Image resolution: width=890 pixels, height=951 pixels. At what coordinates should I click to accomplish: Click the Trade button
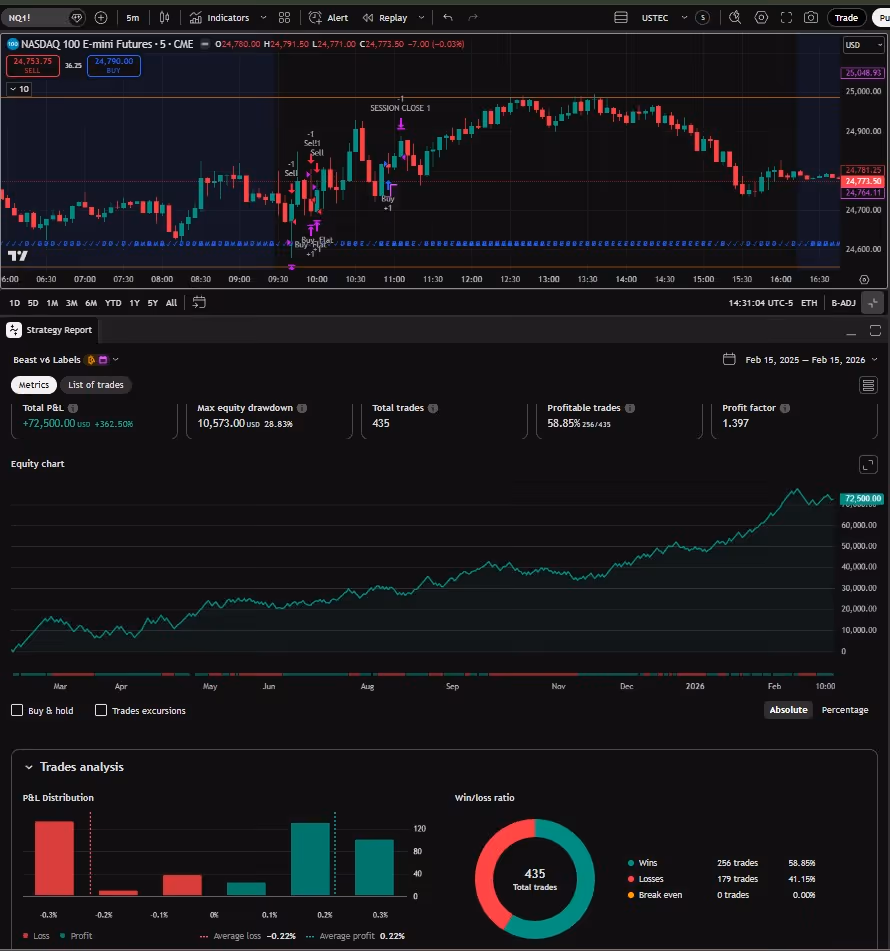pos(846,18)
